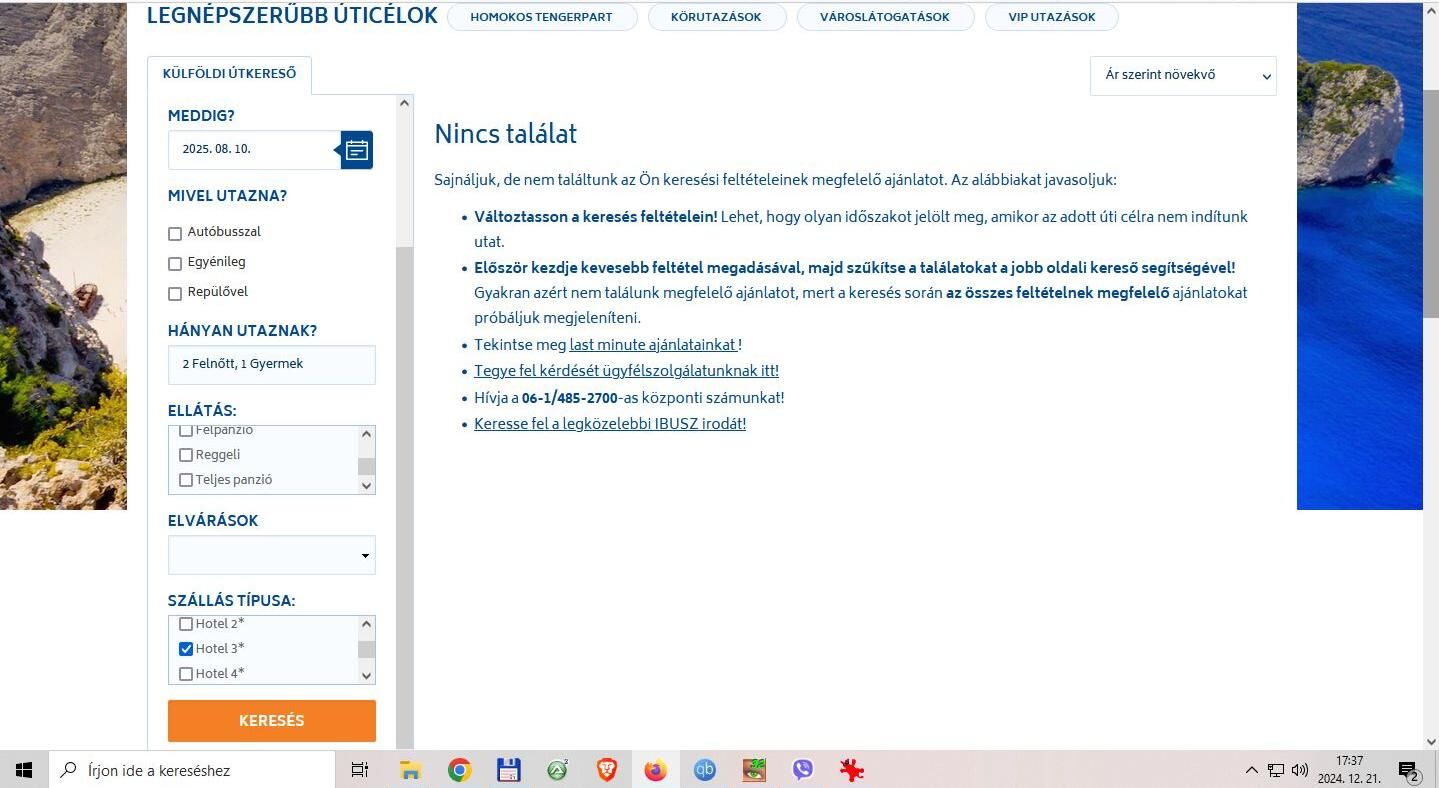The image size is (1439, 788).
Task: Click the SZÁLLÁS TÍPUSA list up arrow
Action: 366,624
